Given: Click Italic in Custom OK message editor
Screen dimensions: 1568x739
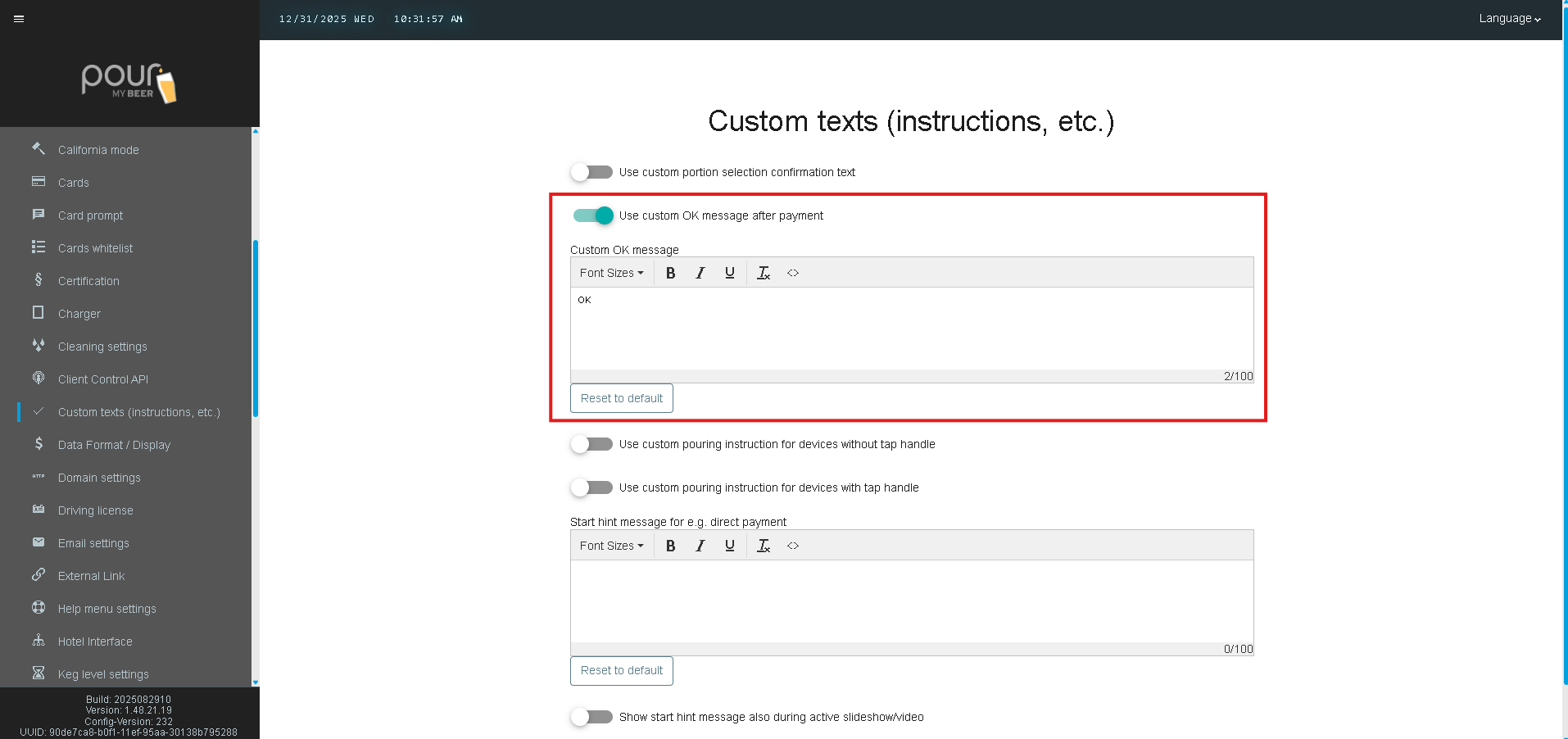Looking at the screenshot, I should pos(700,273).
